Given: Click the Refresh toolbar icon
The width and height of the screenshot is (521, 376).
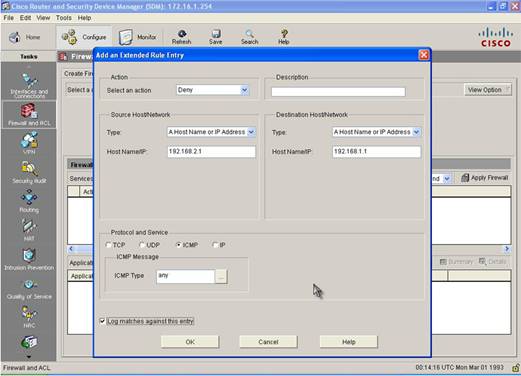Looking at the screenshot, I should pos(182,37).
